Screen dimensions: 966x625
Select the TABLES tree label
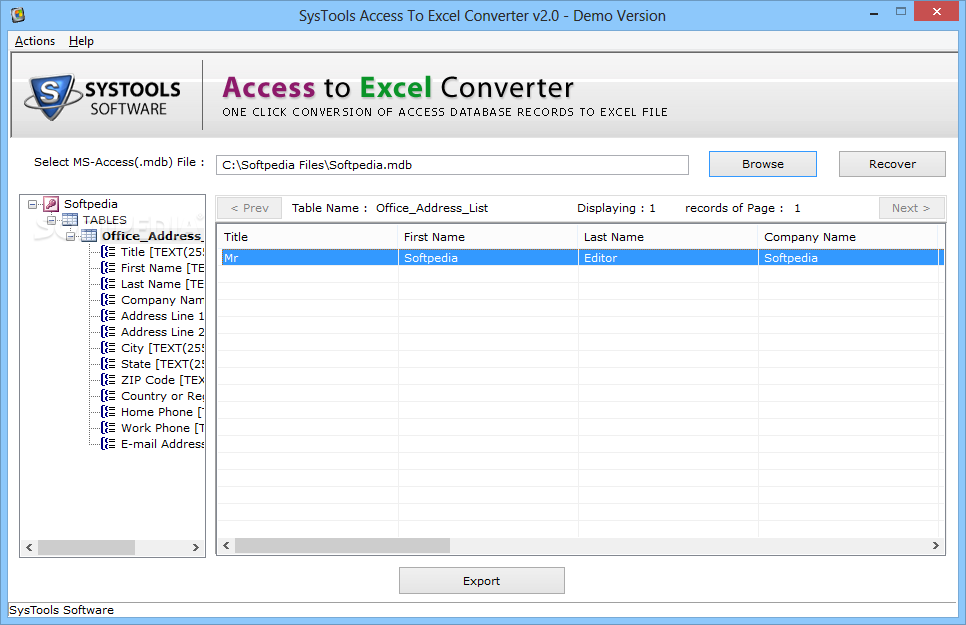coord(105,220)
